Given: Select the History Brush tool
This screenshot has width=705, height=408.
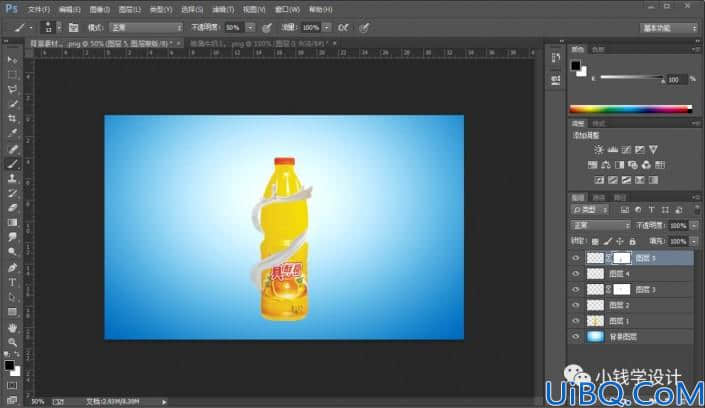Looking at the screenshot, I should 12,193.
